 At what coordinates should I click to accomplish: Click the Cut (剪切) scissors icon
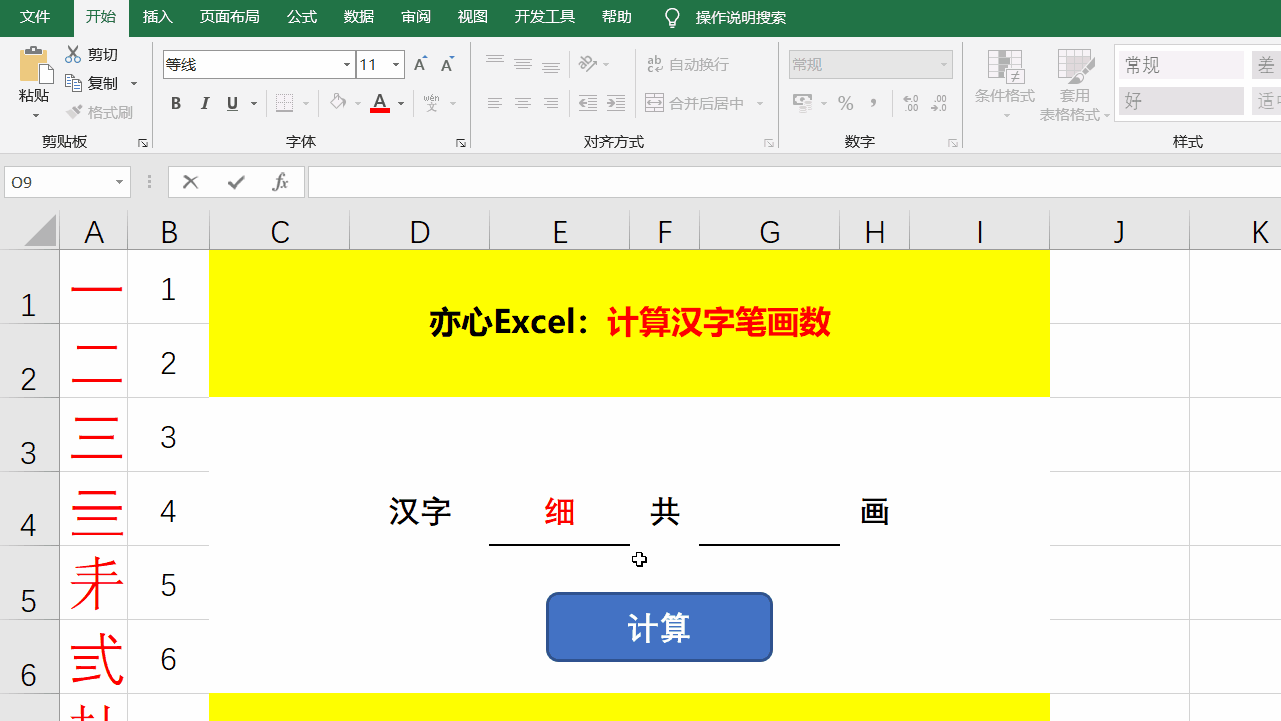click(73, 55)
